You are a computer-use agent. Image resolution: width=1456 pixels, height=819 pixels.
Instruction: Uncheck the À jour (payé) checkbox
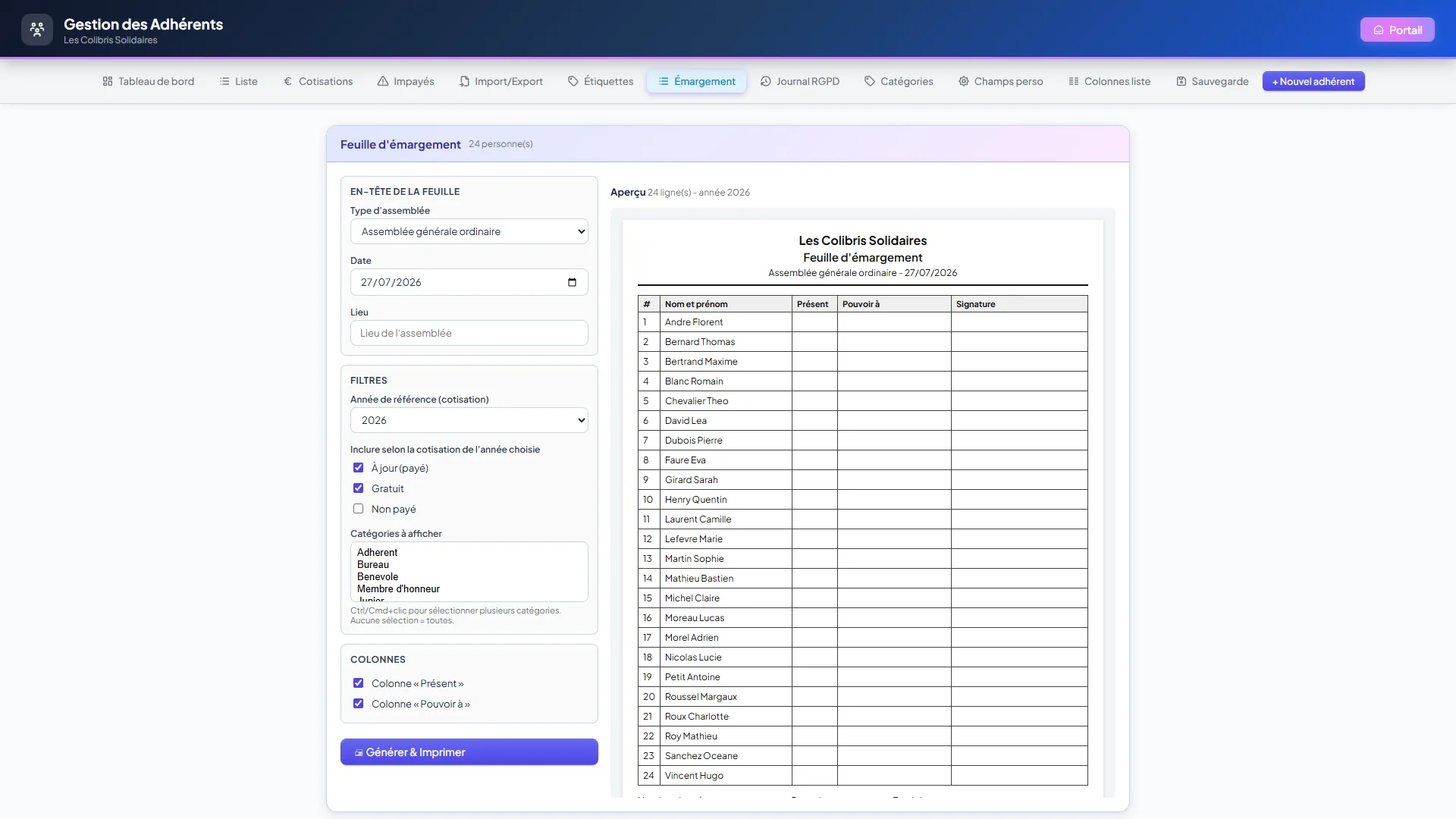coord(359,468)
